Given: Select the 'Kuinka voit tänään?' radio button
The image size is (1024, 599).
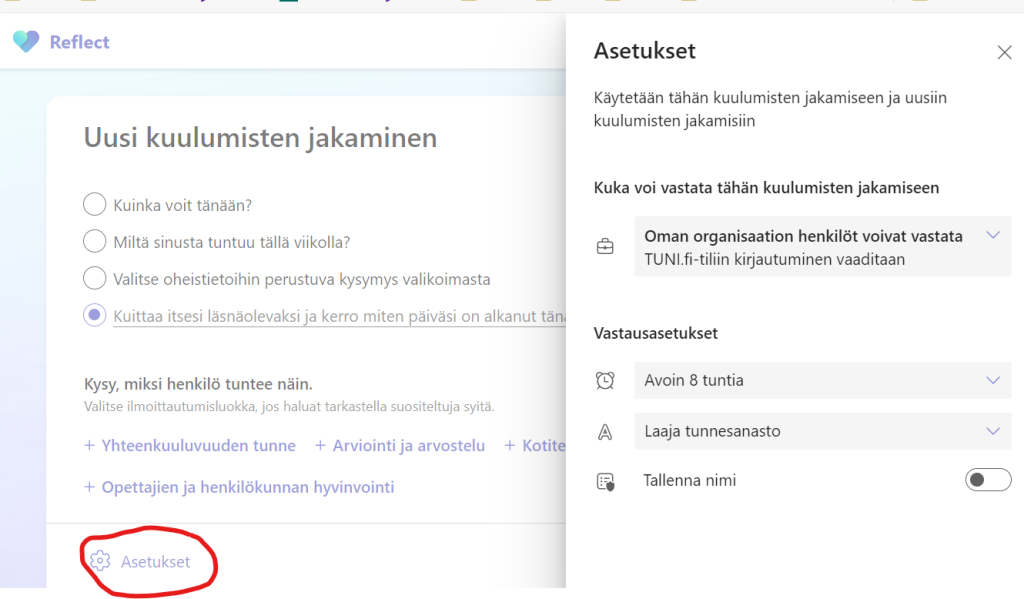Looking at the screenshot, I should (x=95, y=205).
